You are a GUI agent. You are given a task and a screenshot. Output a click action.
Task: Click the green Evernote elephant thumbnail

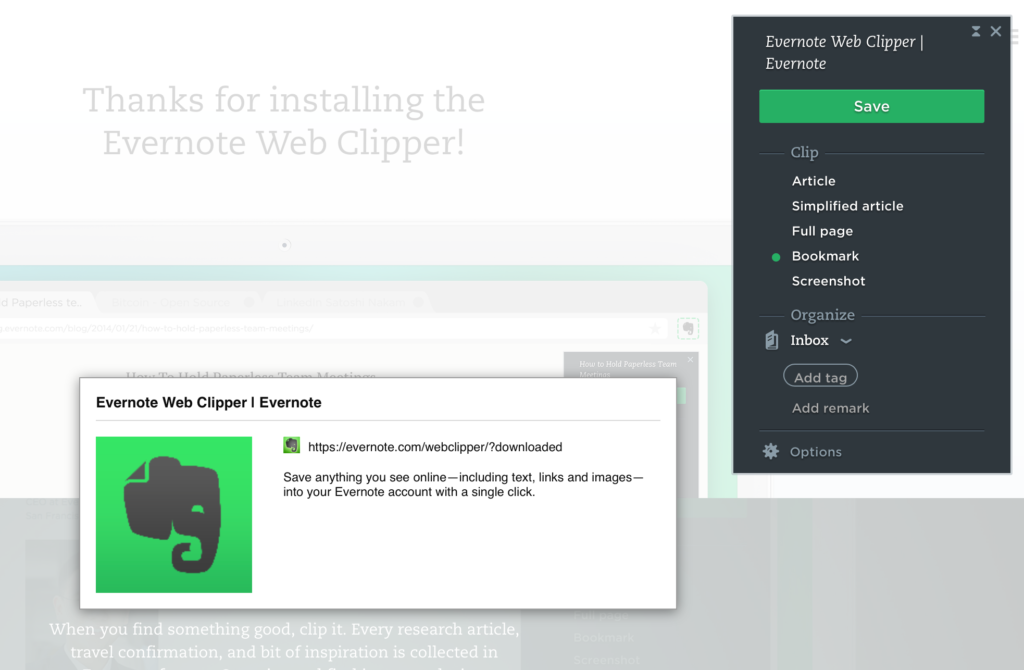coord(174,514)
